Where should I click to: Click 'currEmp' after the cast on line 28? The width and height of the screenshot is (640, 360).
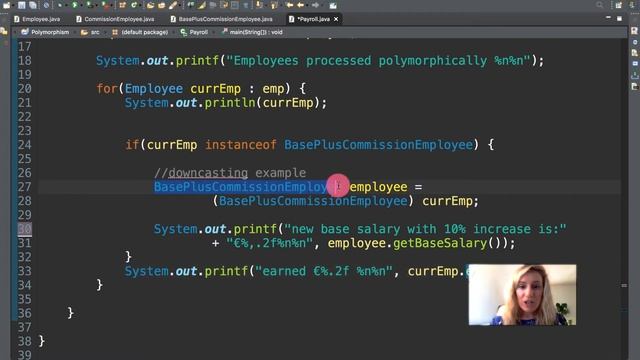click(447, 201)
